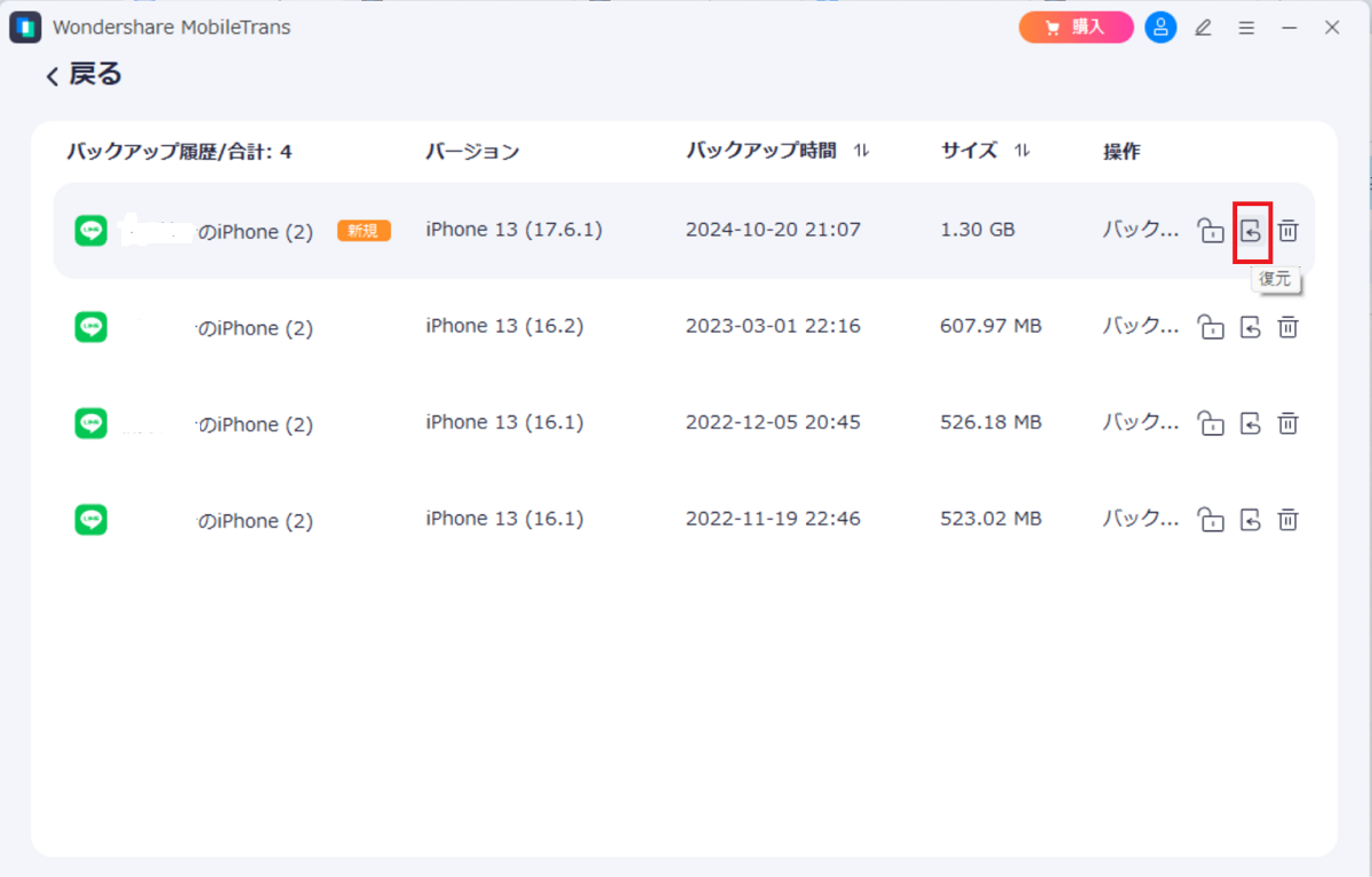Click the date 2022-11-19 22:46

point(773,518)
